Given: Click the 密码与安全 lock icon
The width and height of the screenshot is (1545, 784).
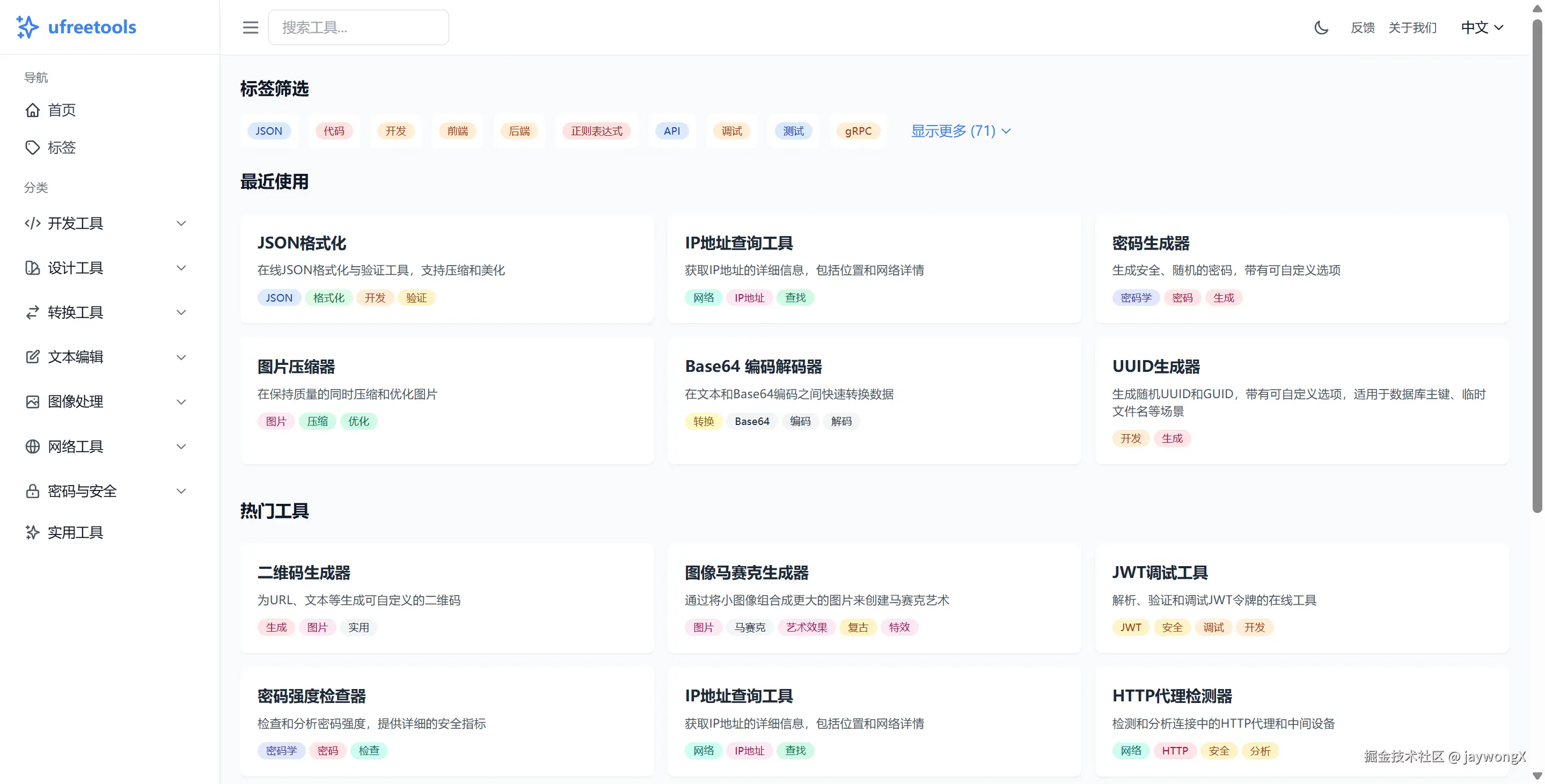Looking at the screenshot, I should (33, 490).
